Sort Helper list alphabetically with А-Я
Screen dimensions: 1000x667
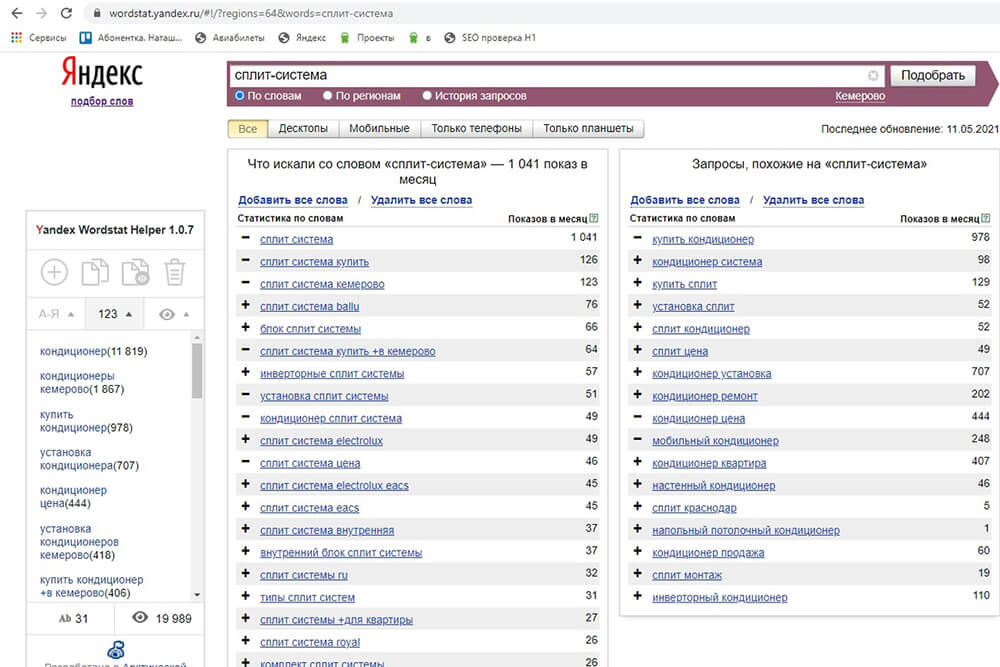coord(56,314)
